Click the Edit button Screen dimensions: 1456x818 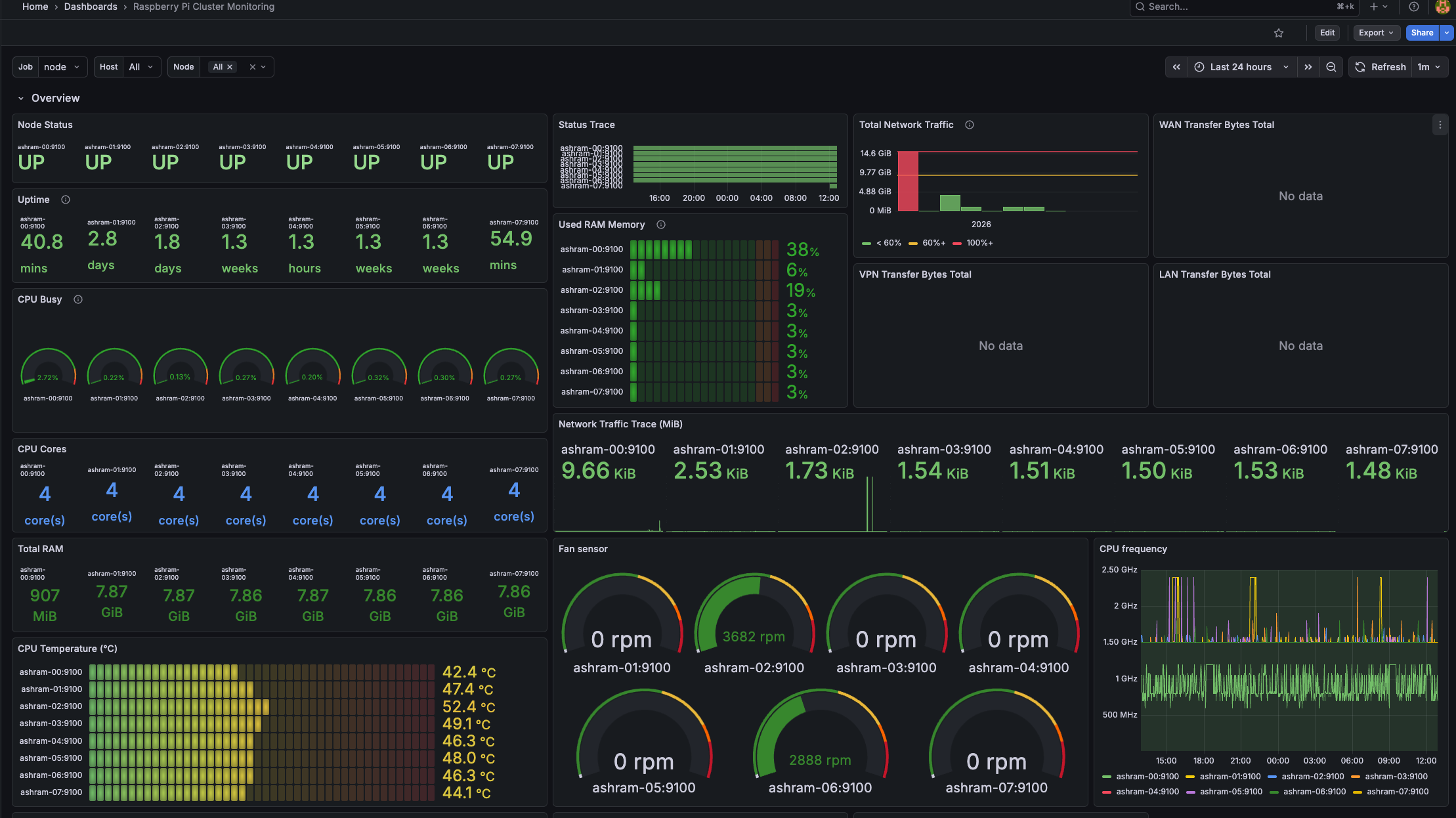(1327, 33)
